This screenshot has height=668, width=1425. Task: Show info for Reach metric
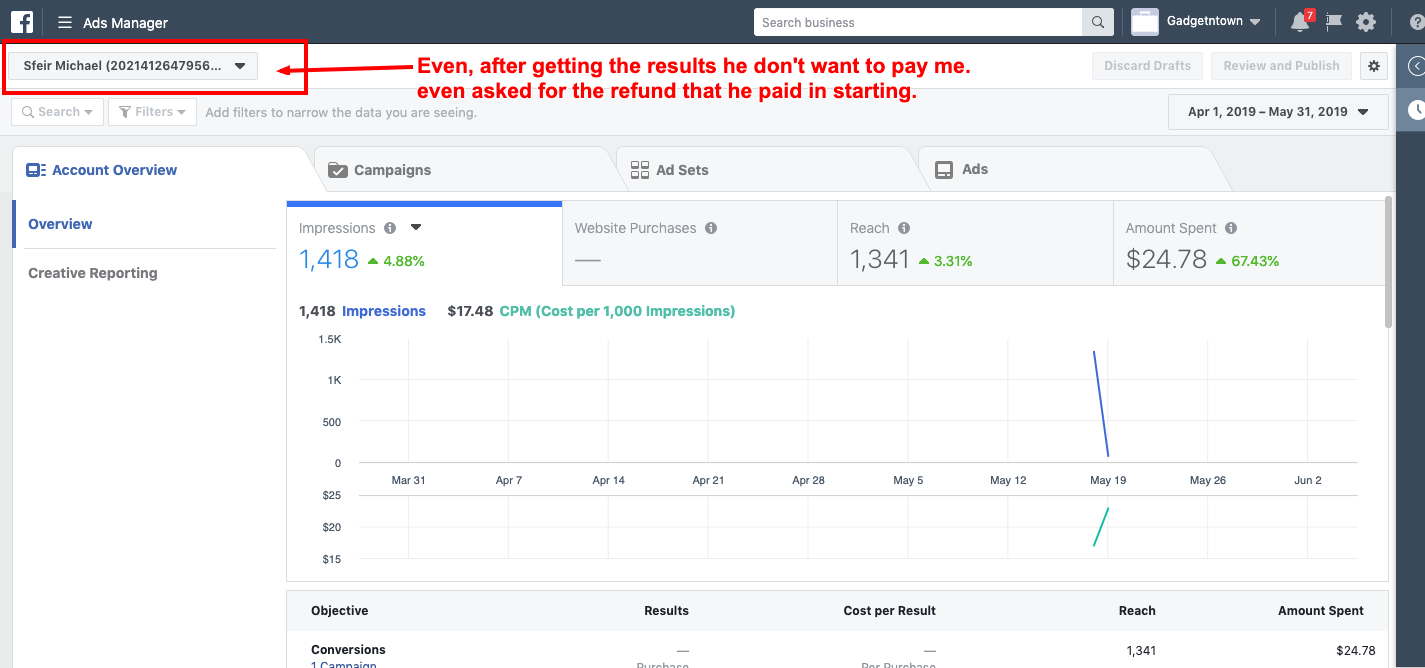904,228
